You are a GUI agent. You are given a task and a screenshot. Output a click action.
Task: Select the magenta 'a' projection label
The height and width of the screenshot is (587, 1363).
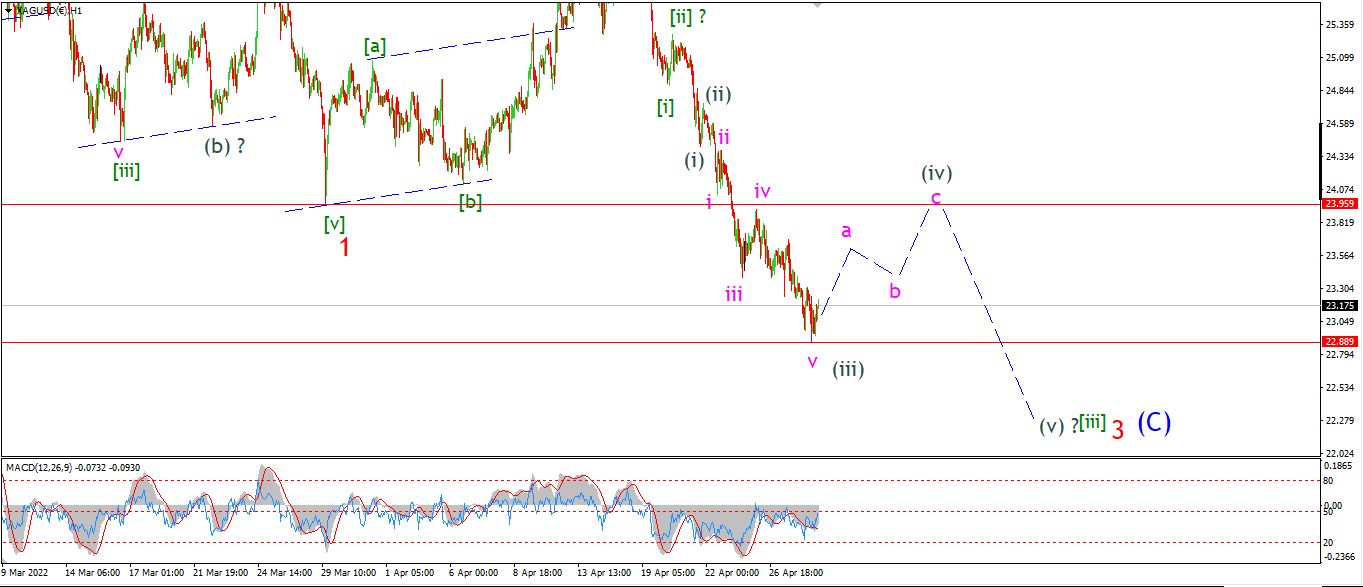[x=845, y=230]
